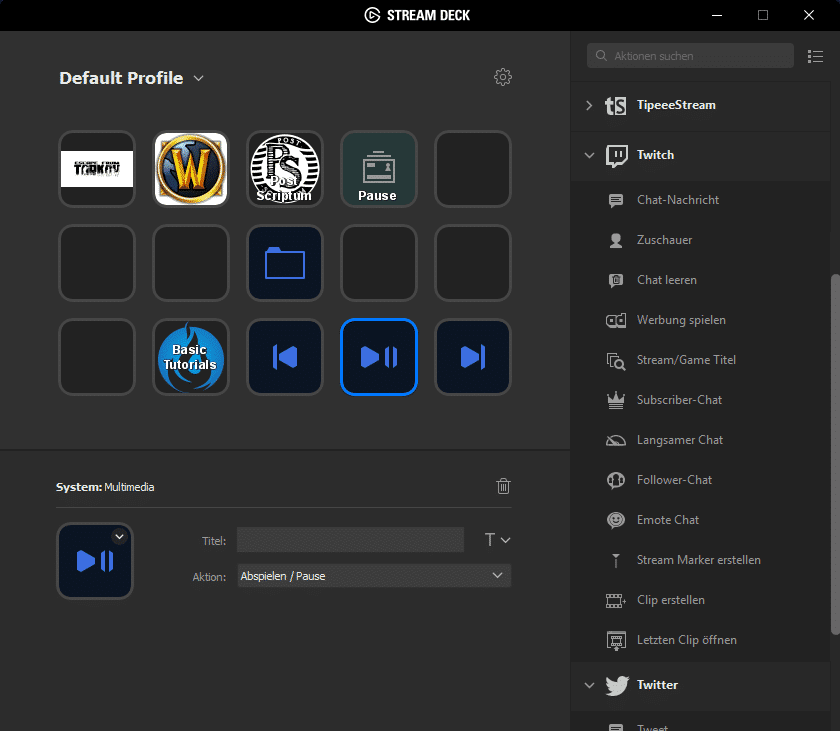840x731 pixels.
Task: Click the previous track key
Action: pos(284,357)
